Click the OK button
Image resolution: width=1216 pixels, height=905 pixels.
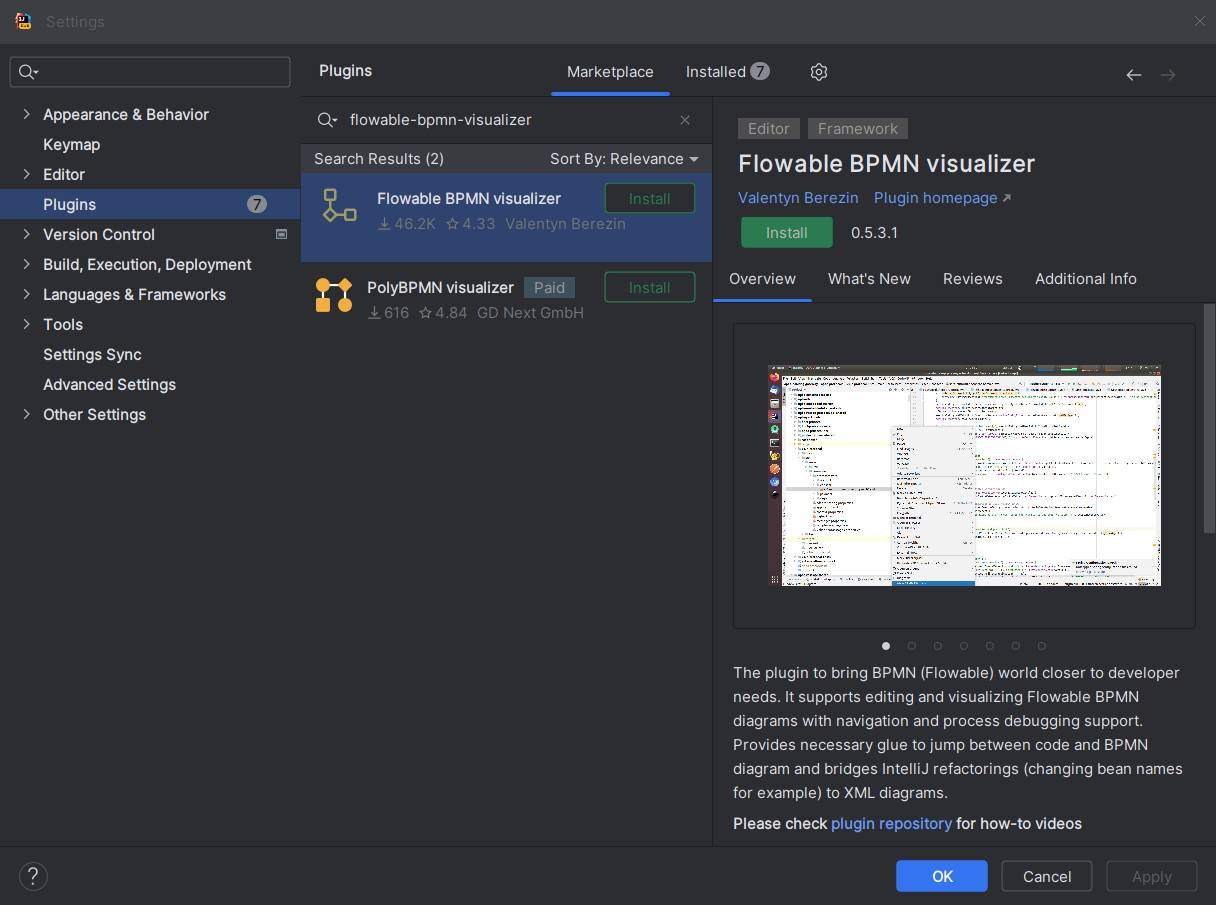(942, 876)
